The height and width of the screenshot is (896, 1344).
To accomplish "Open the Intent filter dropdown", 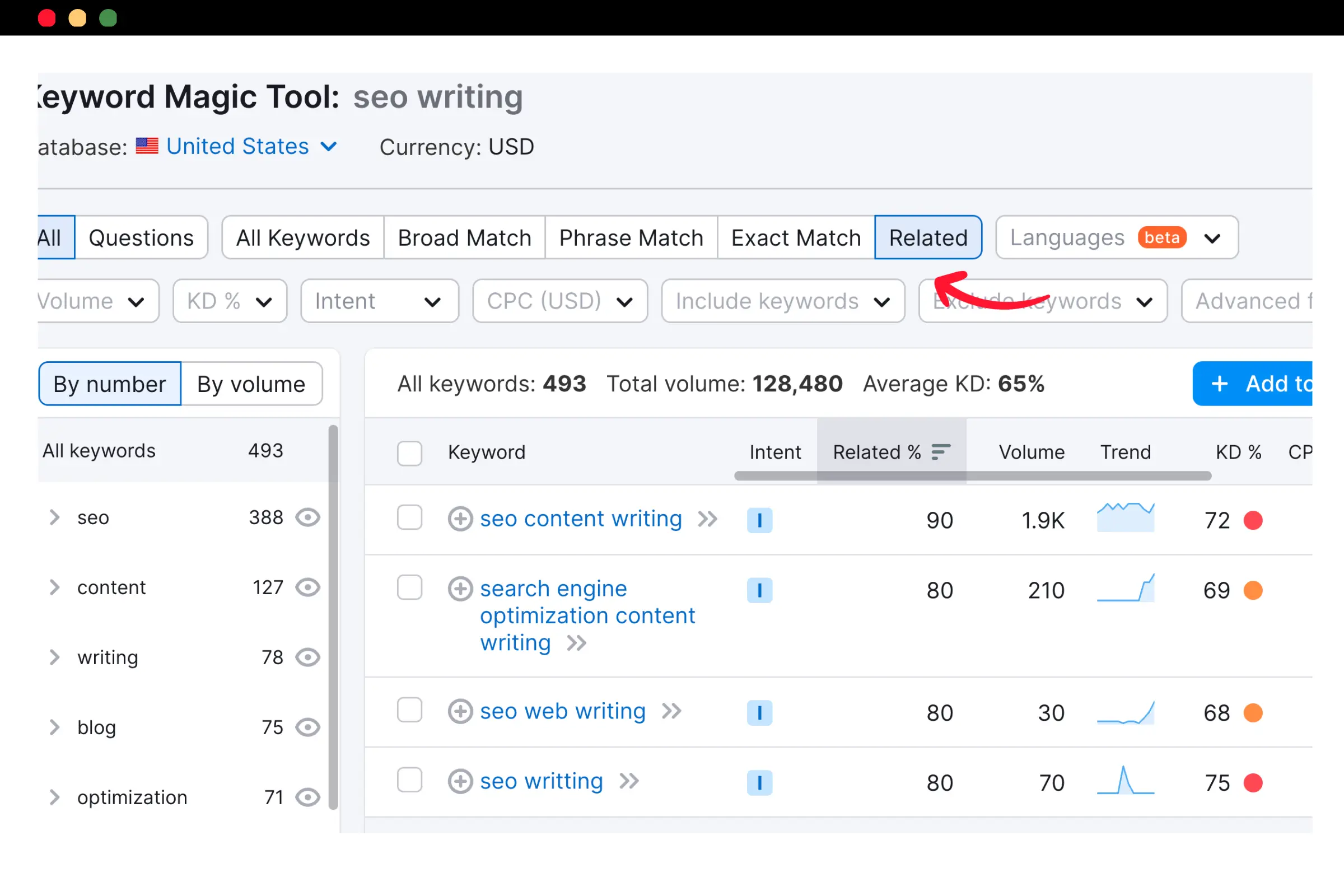I will point(375,300).
